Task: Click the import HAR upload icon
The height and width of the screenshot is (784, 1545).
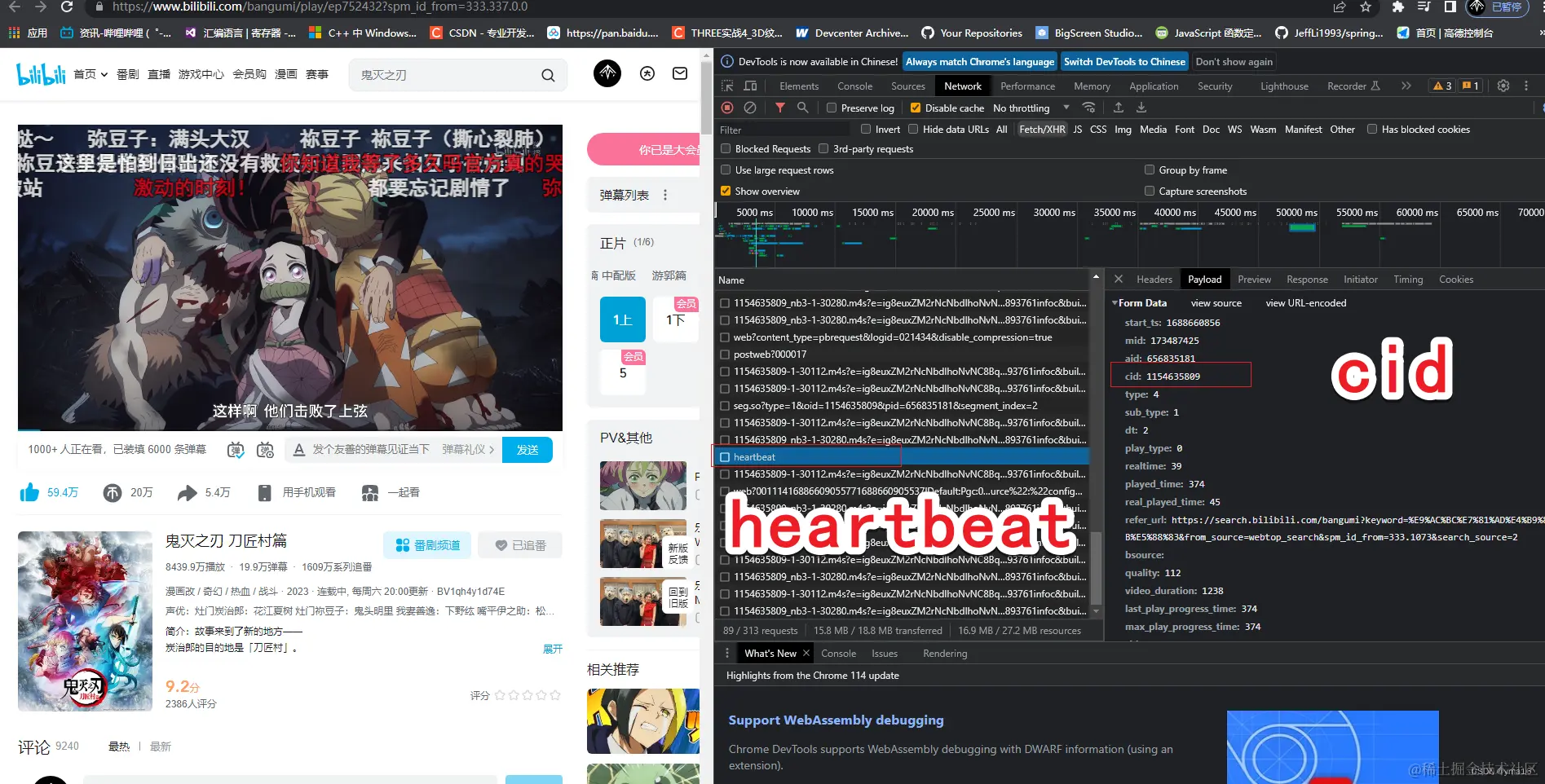Action: (1119, 108)
